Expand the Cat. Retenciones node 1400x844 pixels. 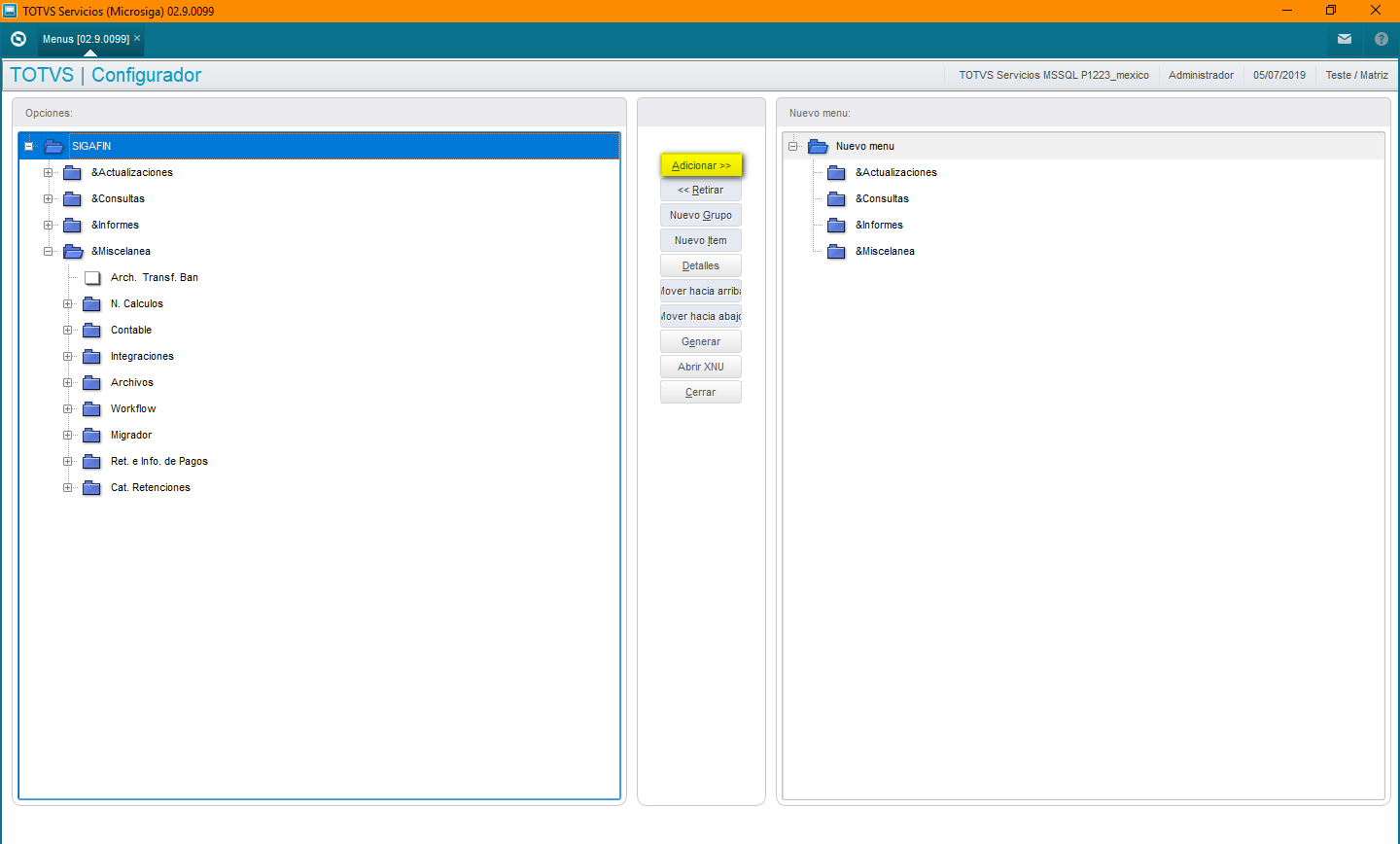pos(68,487)
